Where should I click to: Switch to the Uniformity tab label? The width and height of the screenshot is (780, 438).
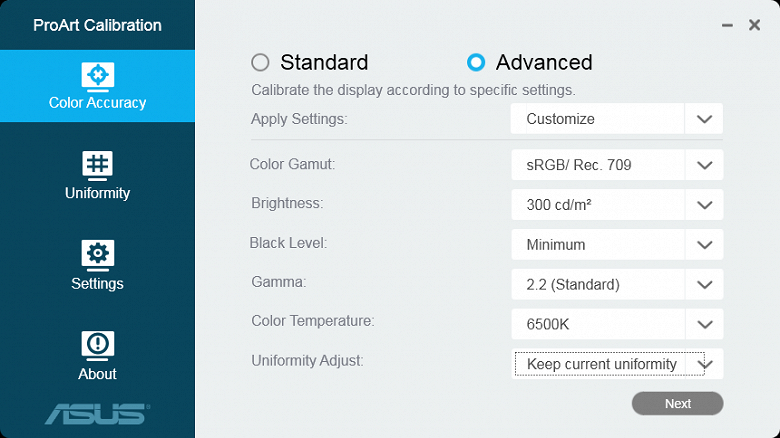coord(97,193)
